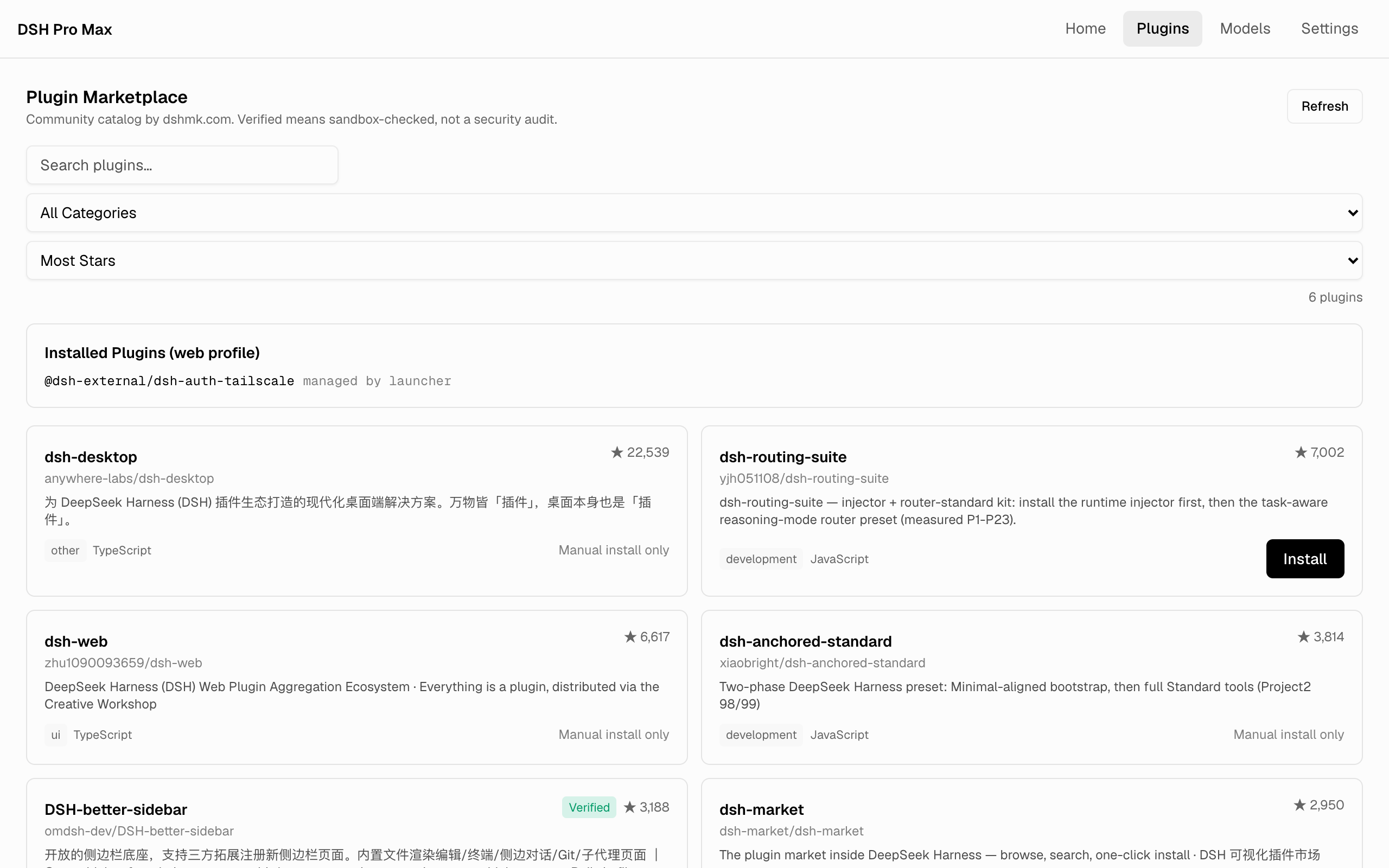Go to the Home tab
This screenshot has height=868, width=1389.
[x=1085, y=29]
